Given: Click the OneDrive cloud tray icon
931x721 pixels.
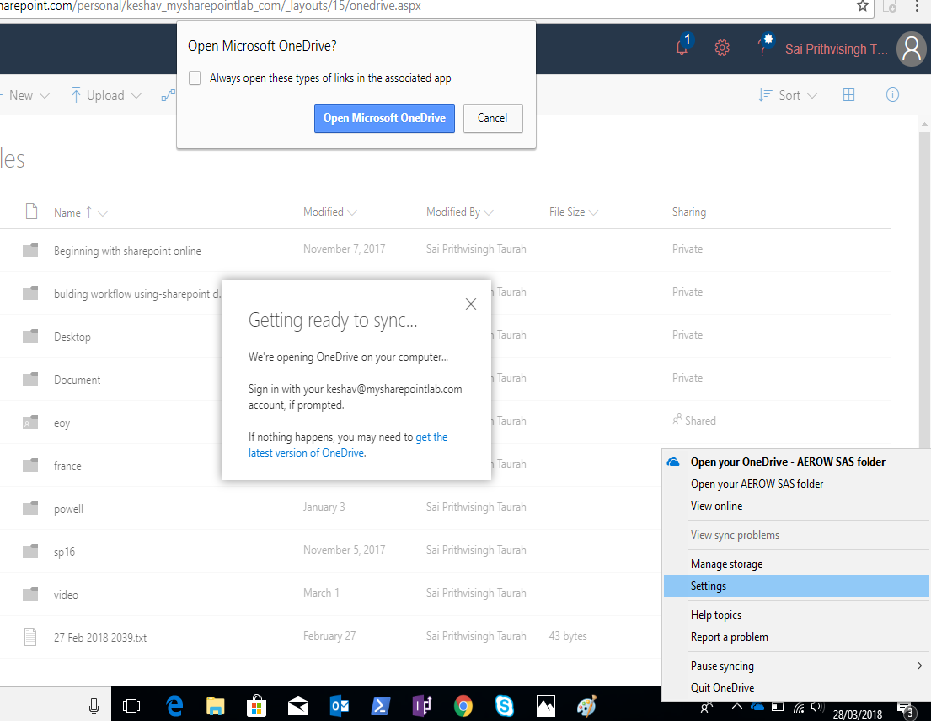Looking at the screenshot, I should pyautogui.click(x=758, y=706).
